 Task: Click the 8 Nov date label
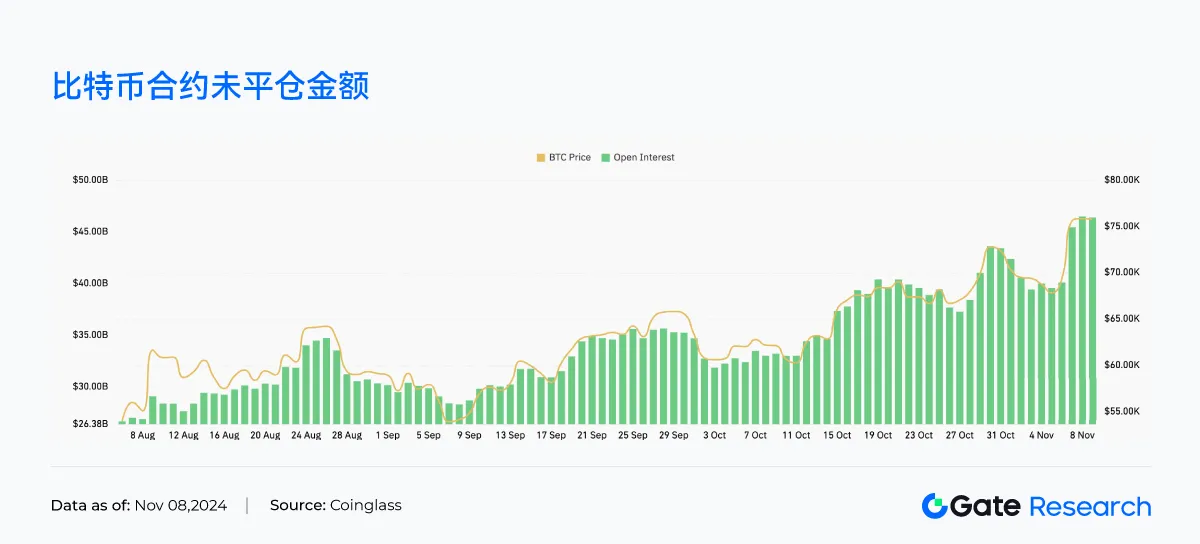pos(1082,436)
